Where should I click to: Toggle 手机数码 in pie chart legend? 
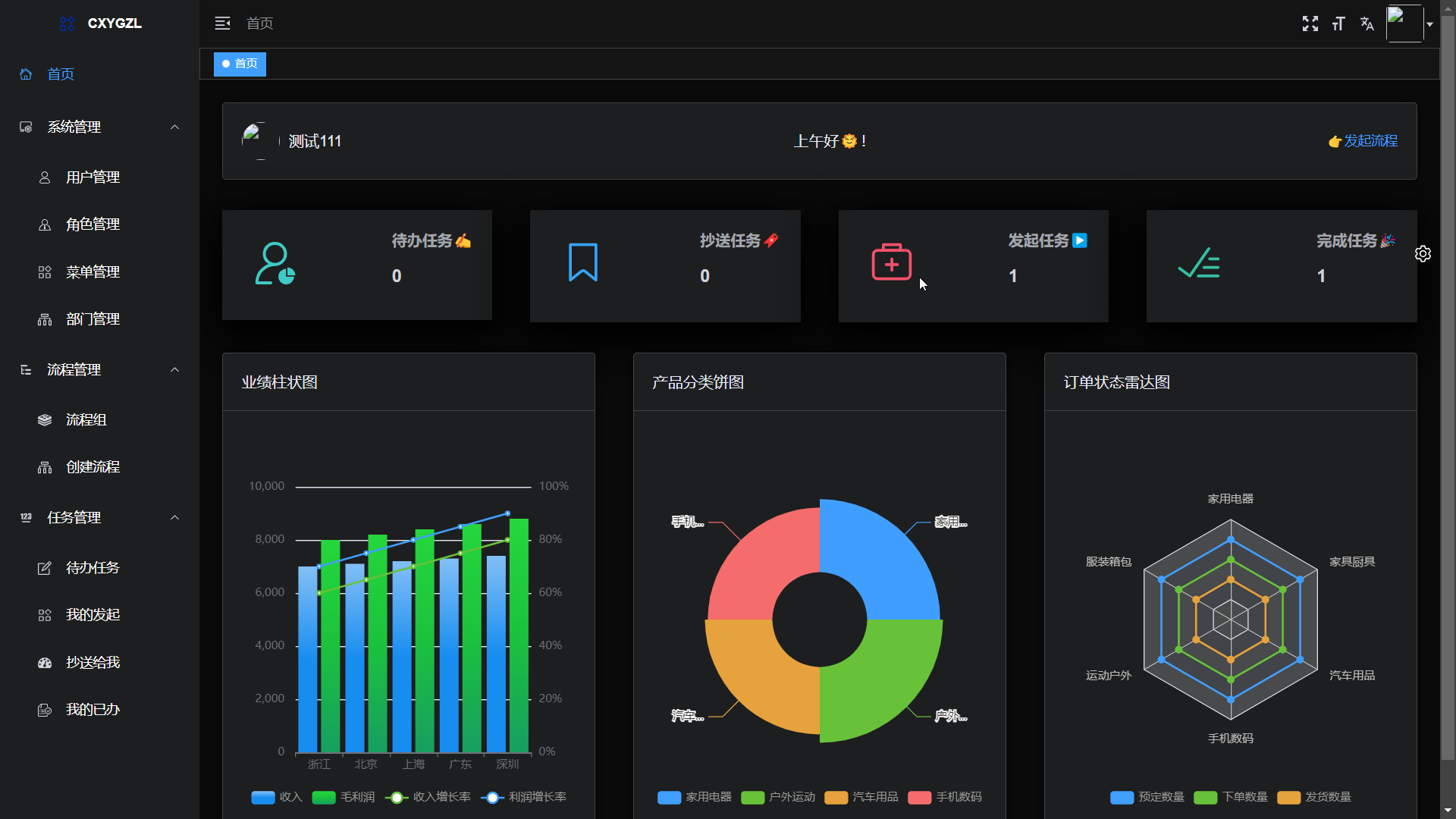(945, 797)
